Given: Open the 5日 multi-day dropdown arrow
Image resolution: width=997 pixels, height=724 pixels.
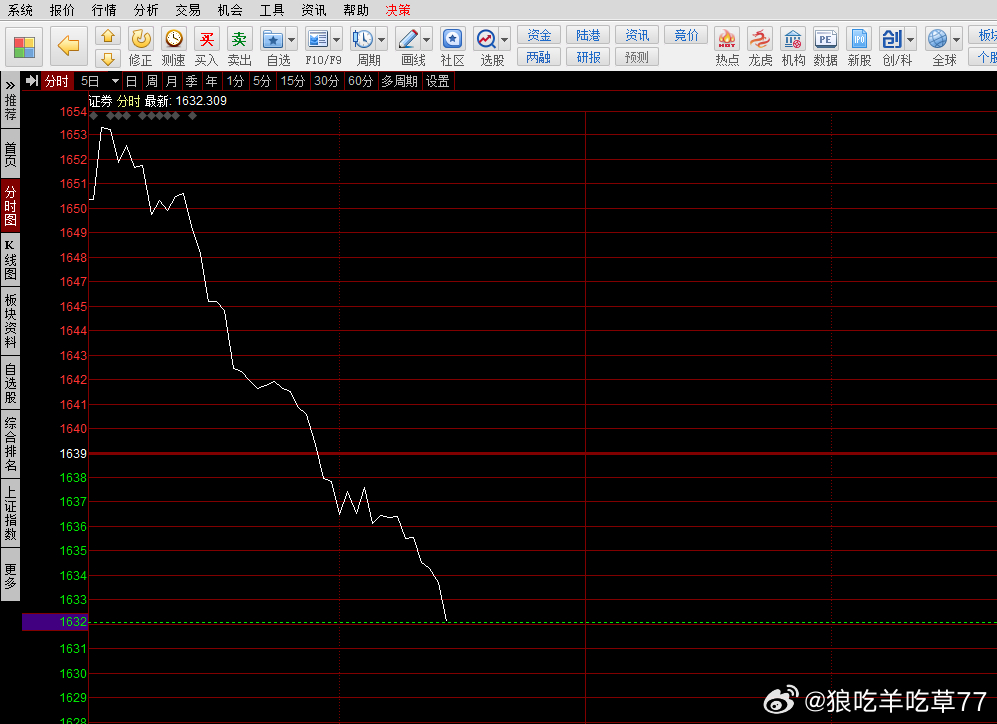Looking at the screenshot, I should point(115,81).
